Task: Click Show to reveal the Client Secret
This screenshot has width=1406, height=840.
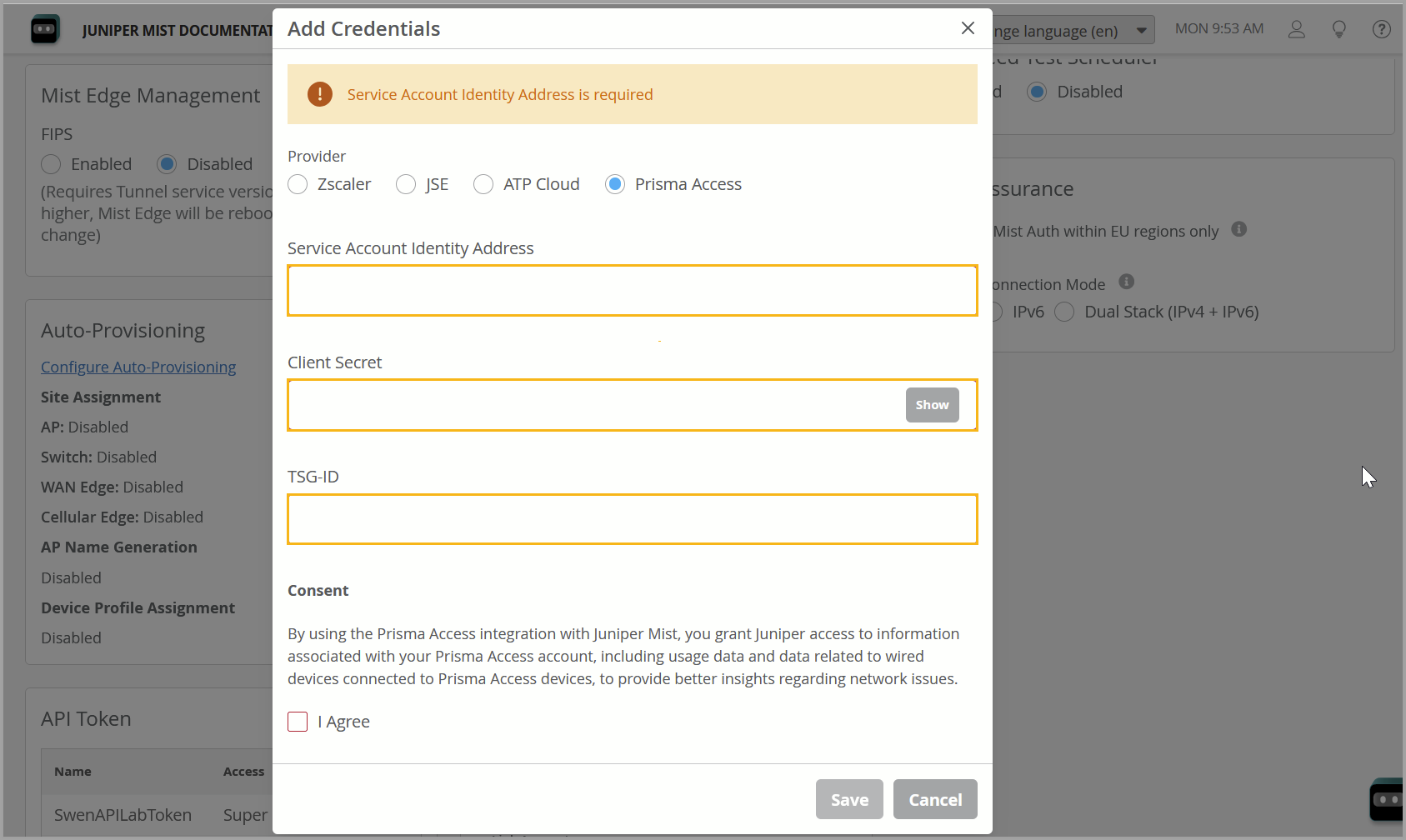Action: 932,405
